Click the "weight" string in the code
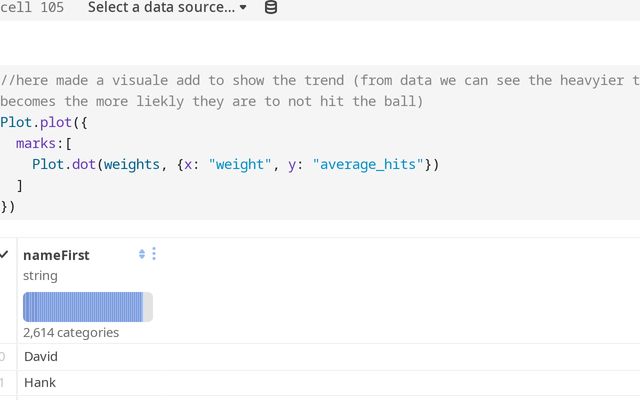 point(237,165)
